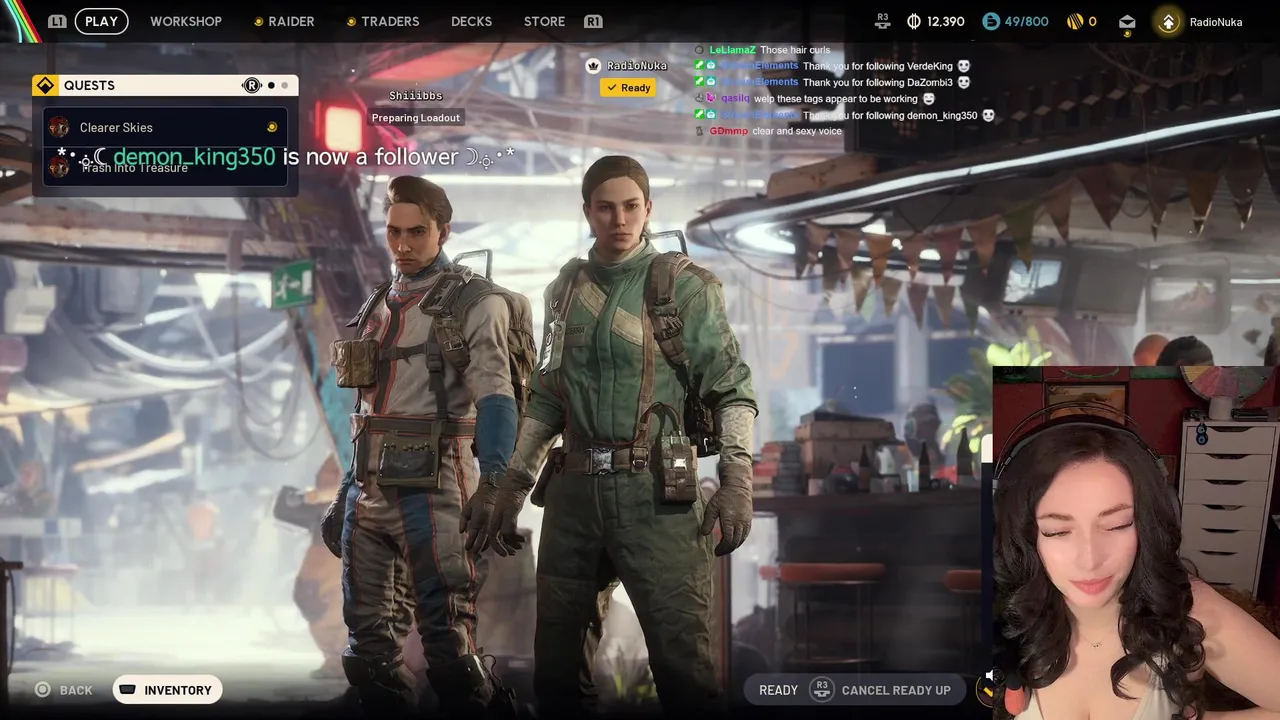The image size is (1280, 720).
Task: Click the R3 icon in Ready bar
Action: 822,689
